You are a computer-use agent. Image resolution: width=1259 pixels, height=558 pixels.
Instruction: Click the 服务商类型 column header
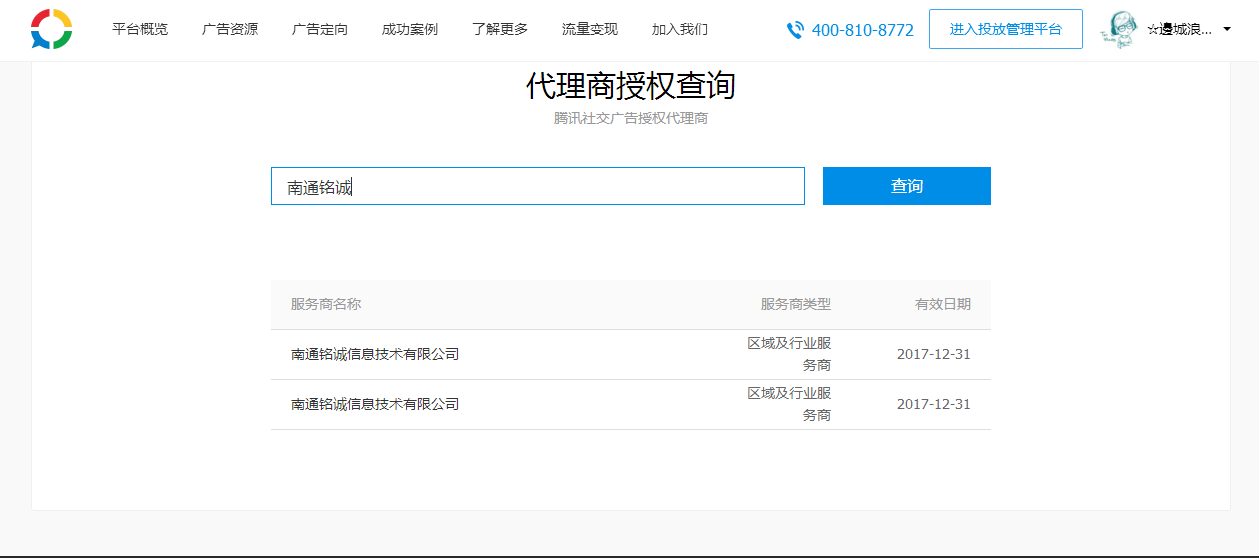(x=796, y=304)
